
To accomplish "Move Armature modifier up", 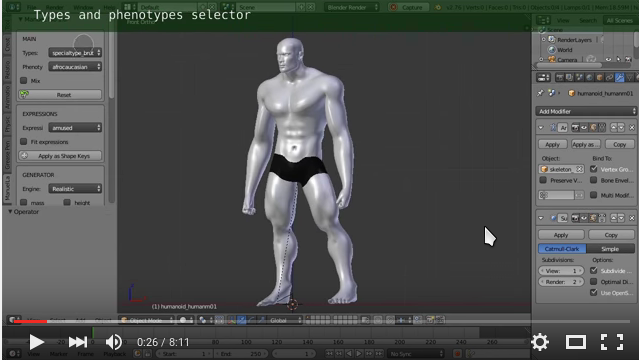I will 614,128.
